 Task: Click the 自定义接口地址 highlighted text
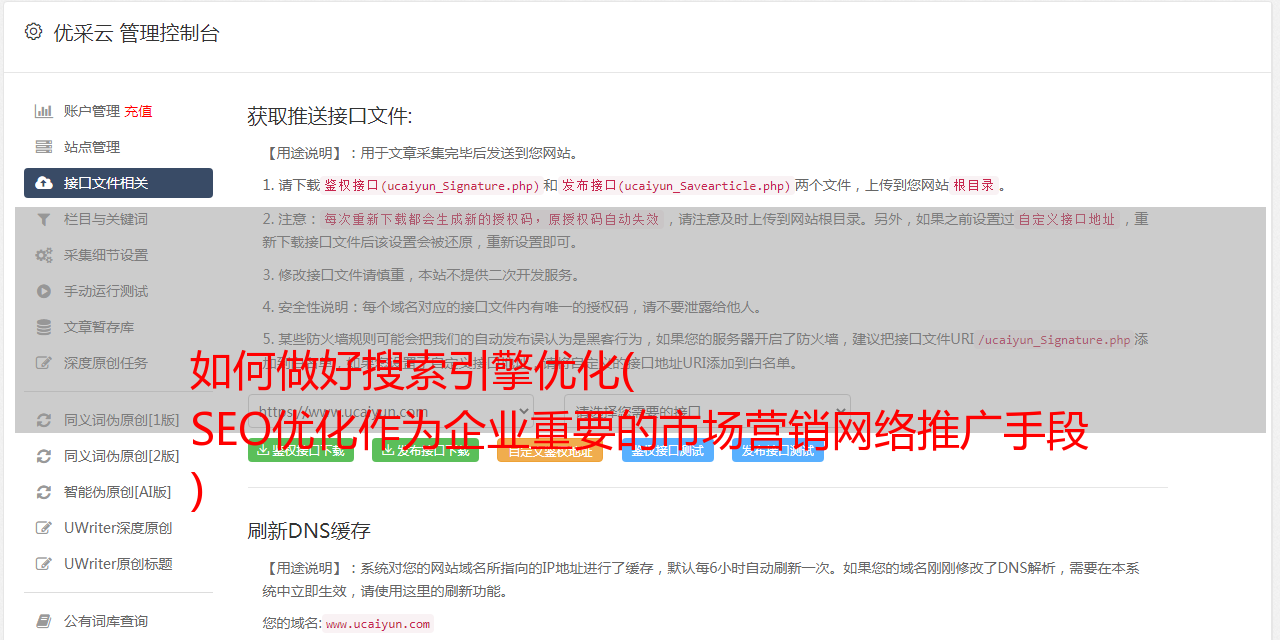tap(1067, 219)
